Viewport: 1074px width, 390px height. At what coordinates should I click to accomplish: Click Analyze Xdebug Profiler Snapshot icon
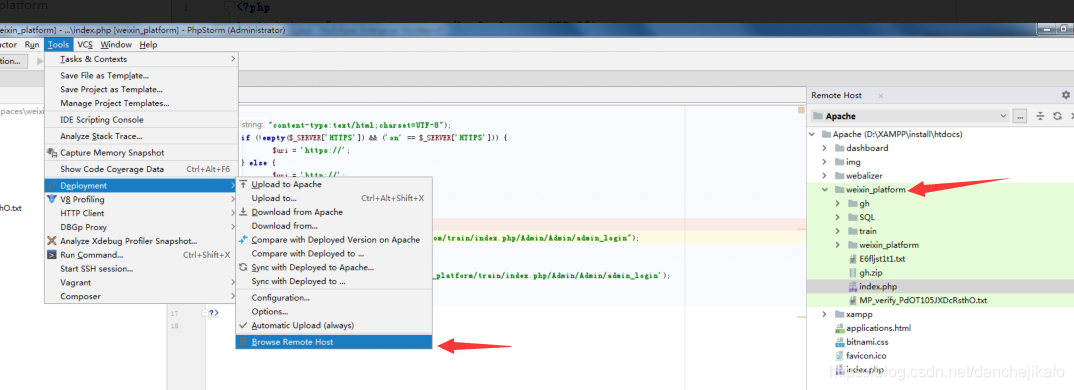pyautogui.click(x=51, y=241)
